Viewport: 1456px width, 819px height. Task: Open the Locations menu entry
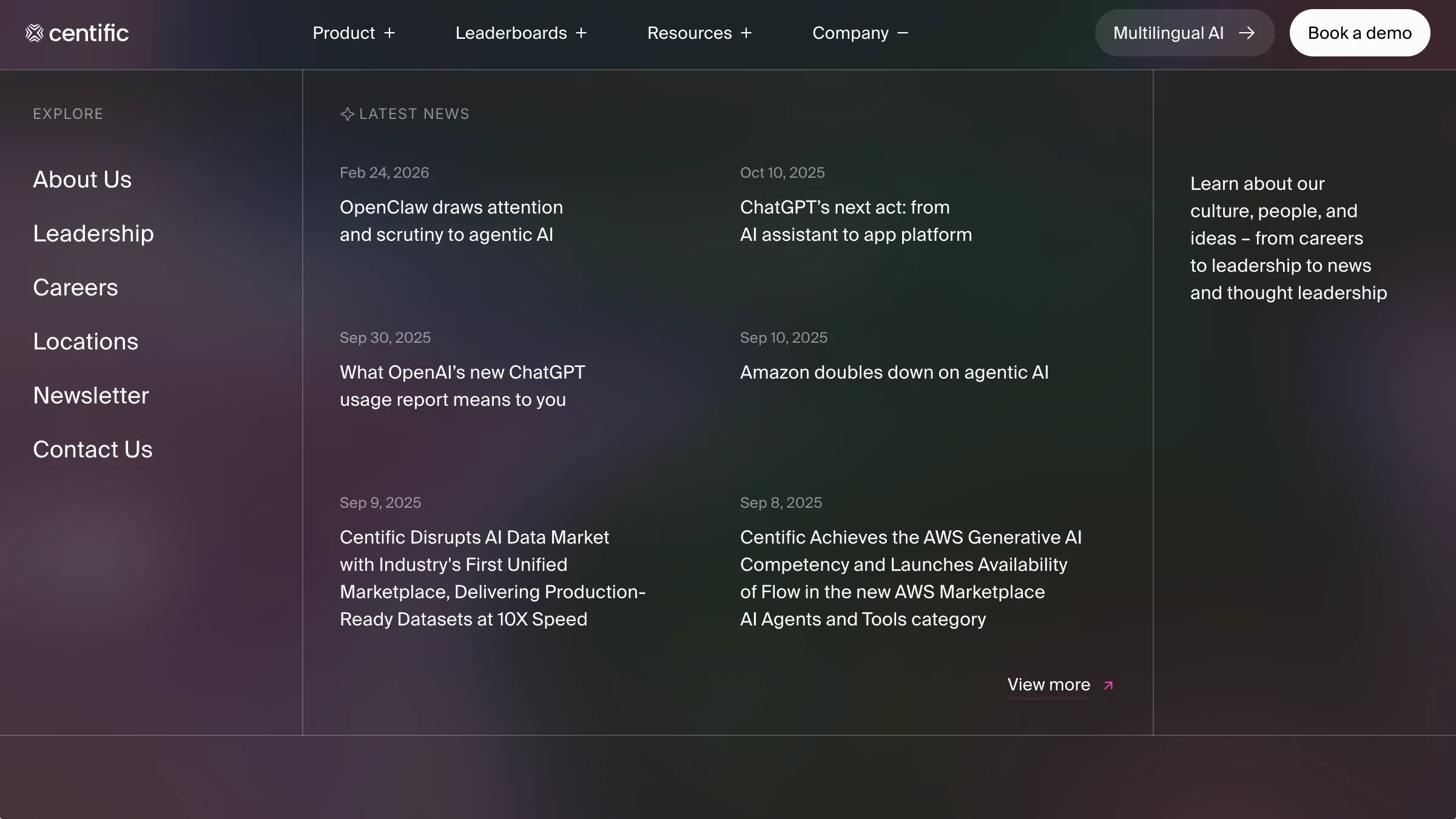tap(86, 342)
